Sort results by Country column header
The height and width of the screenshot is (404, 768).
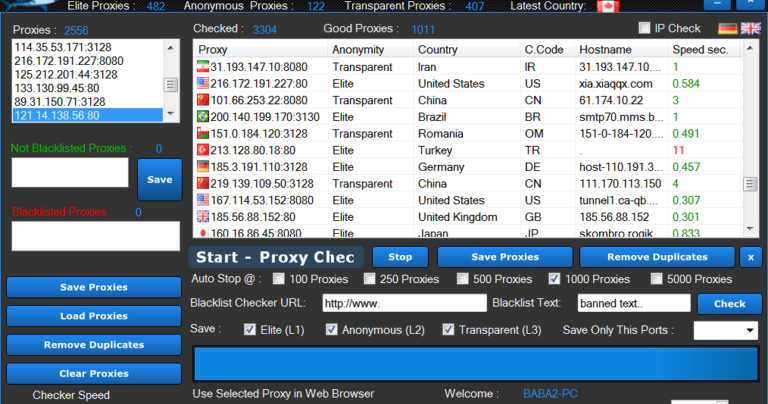(x=466, y=49)
